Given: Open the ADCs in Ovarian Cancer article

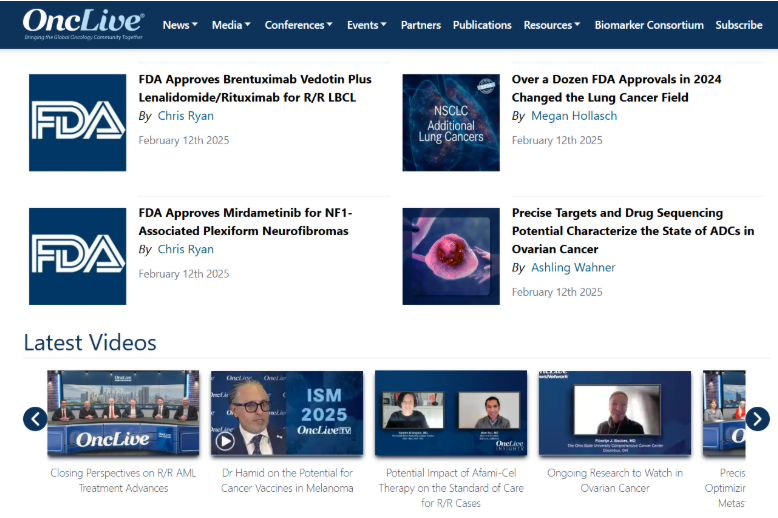Looking at the screenshot, I should click(633, 231).
